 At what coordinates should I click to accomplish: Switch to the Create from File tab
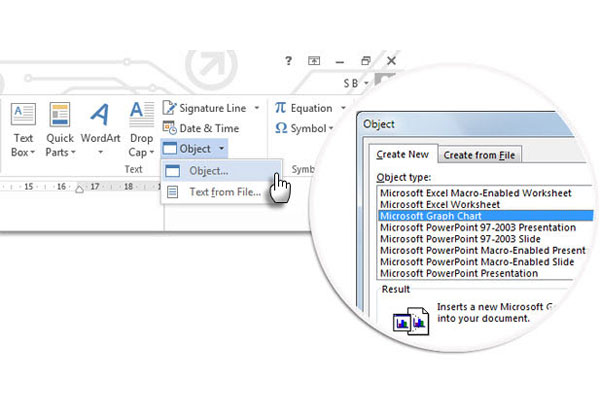(x=479, y=155)
